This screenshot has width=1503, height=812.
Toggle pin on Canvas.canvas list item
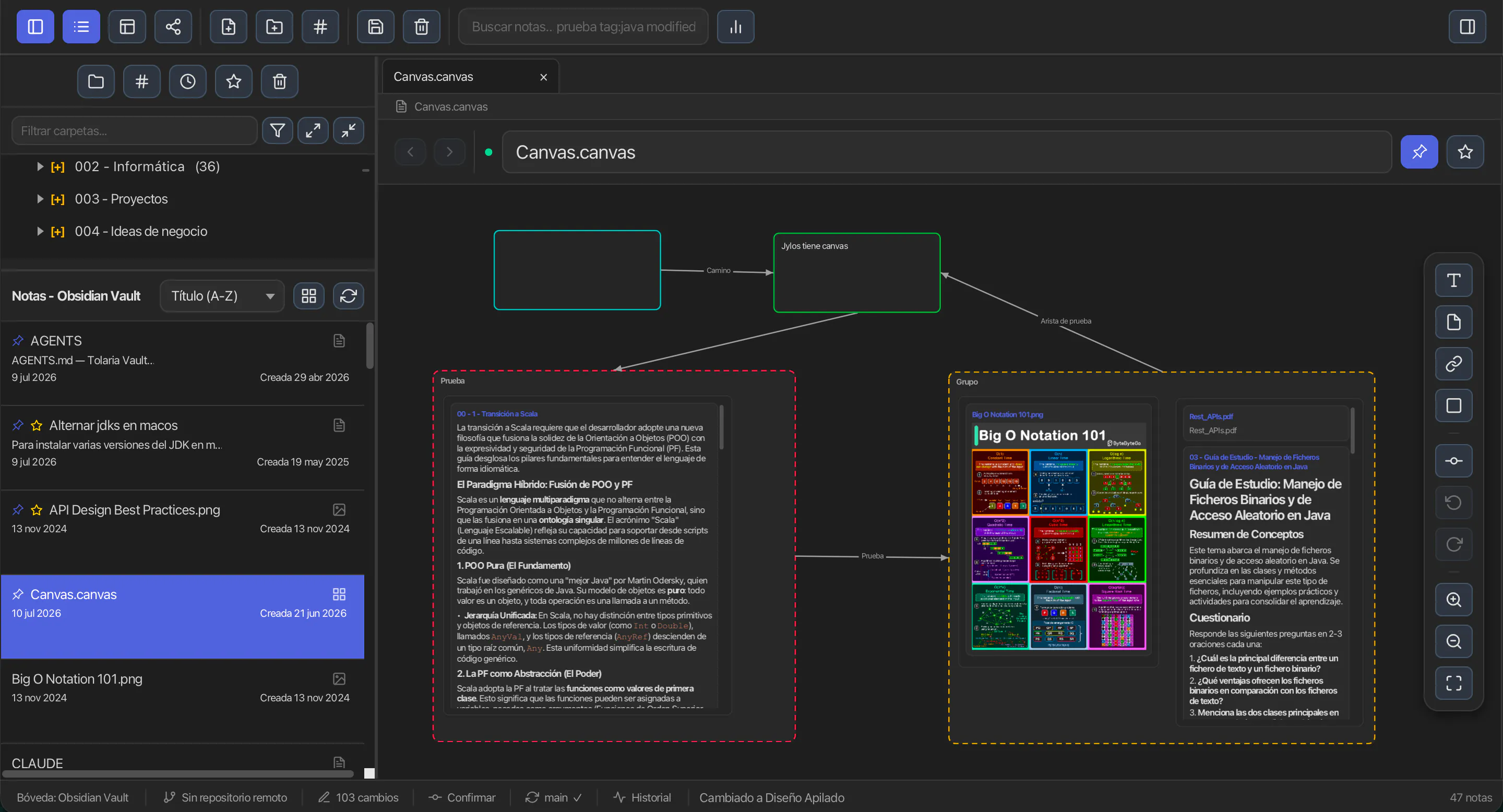[x=18, y=594]
